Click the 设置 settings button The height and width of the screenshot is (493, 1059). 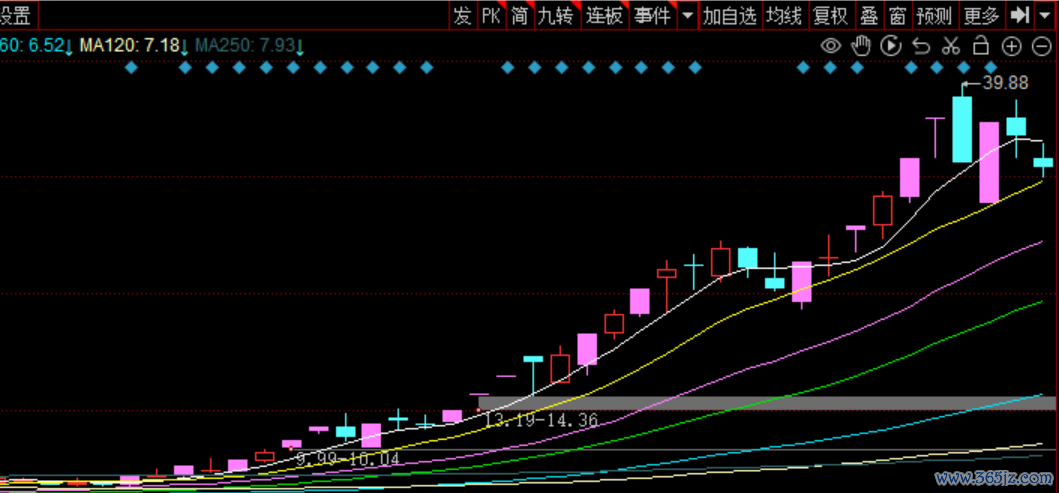click(16, 14)
